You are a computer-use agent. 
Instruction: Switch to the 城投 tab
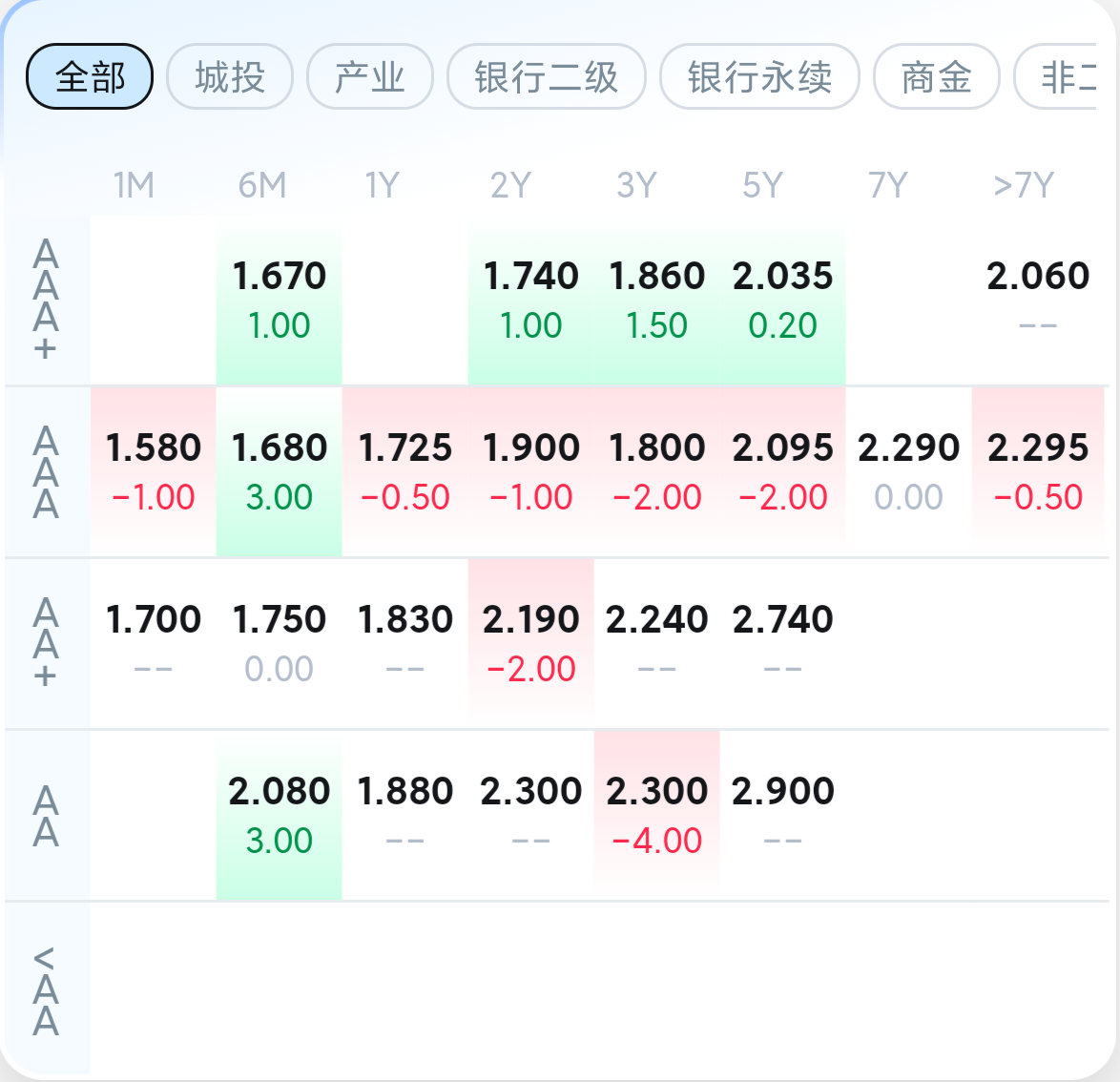(x=230, y=76)
